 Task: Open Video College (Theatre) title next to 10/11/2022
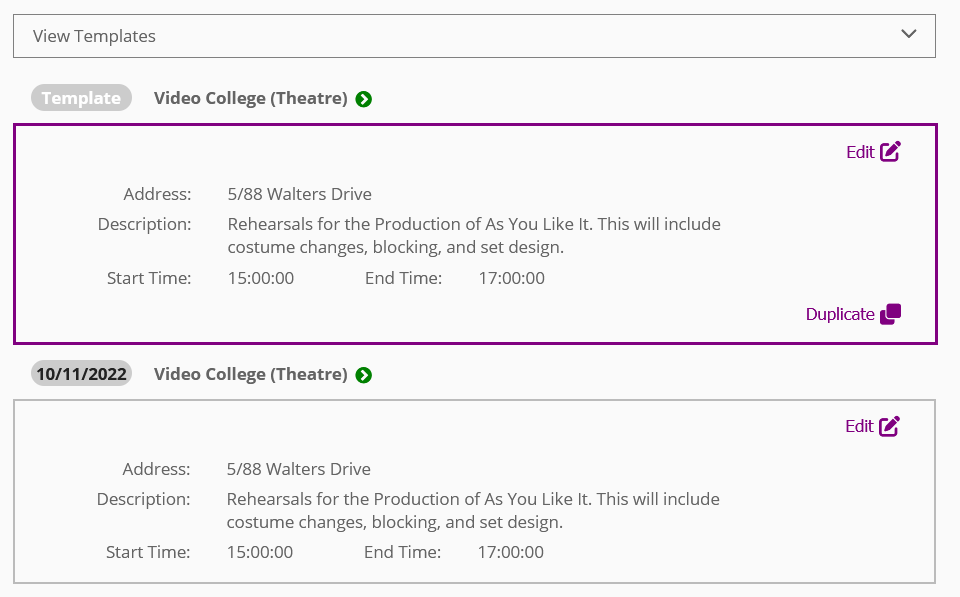pyautogui.click(x=250, y=374)
